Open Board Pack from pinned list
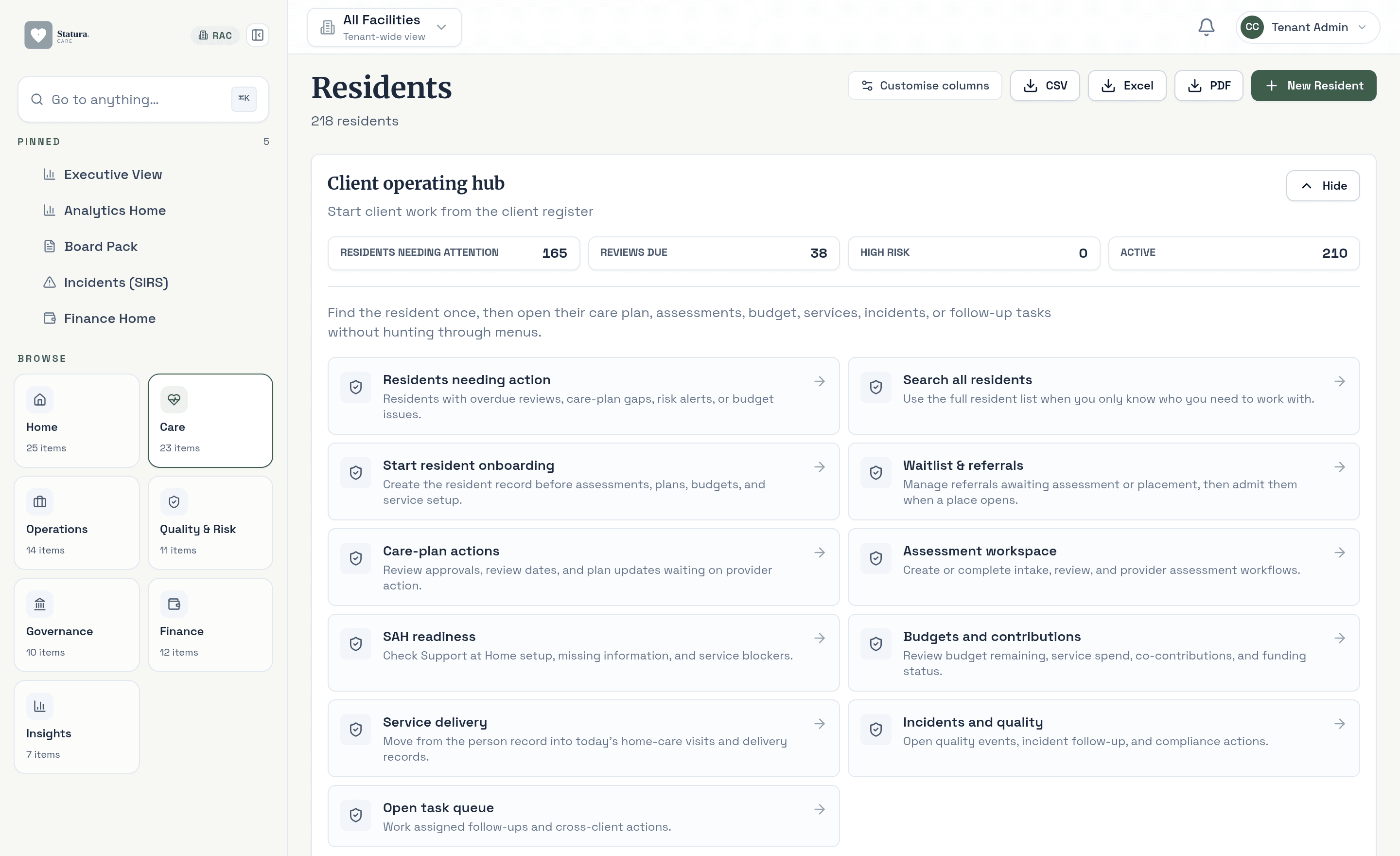Image resolution: width=1400 pixels, height=856 pixels. click(x=101, y=246)
